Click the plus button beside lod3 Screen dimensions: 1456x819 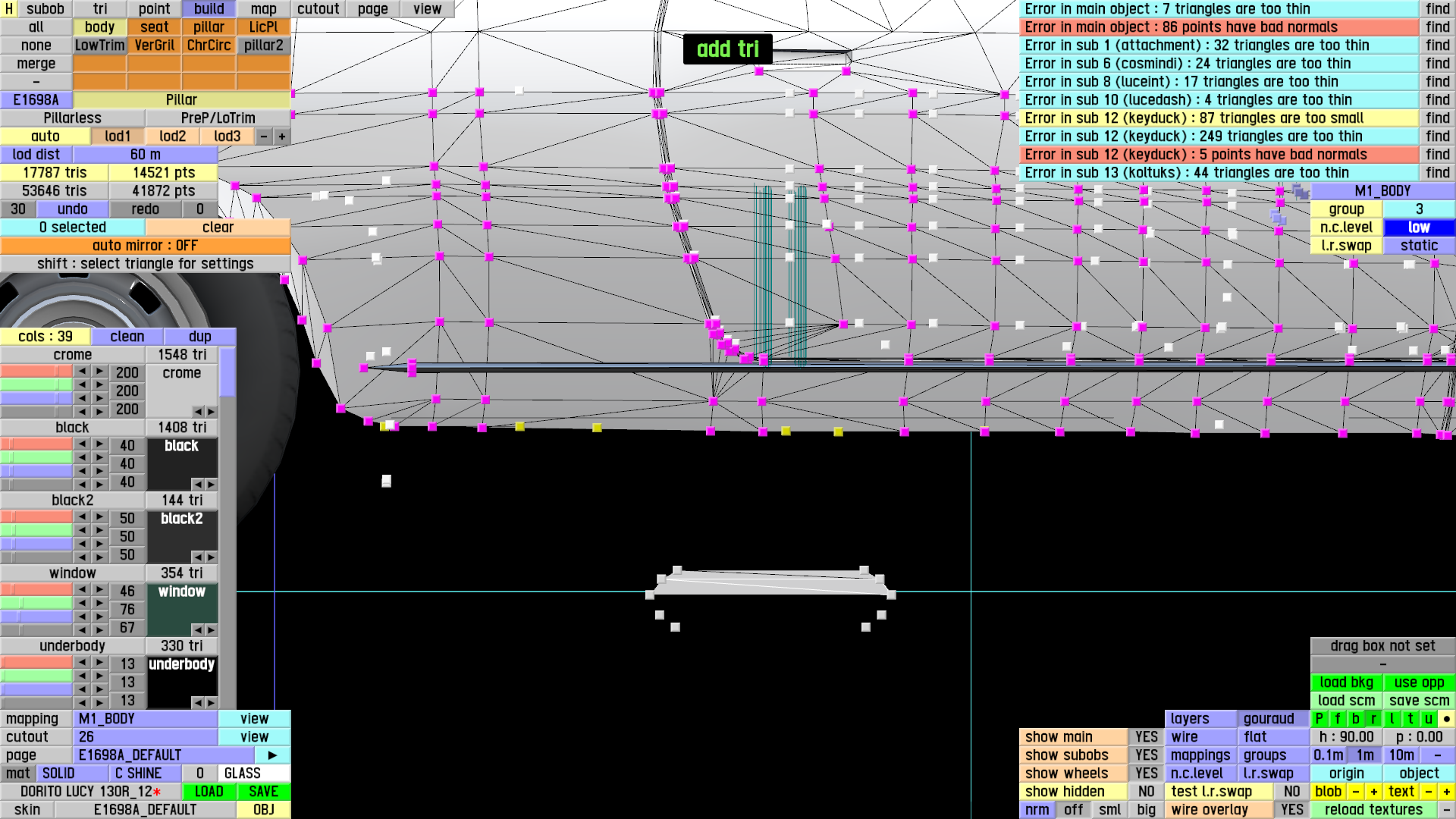282,136
